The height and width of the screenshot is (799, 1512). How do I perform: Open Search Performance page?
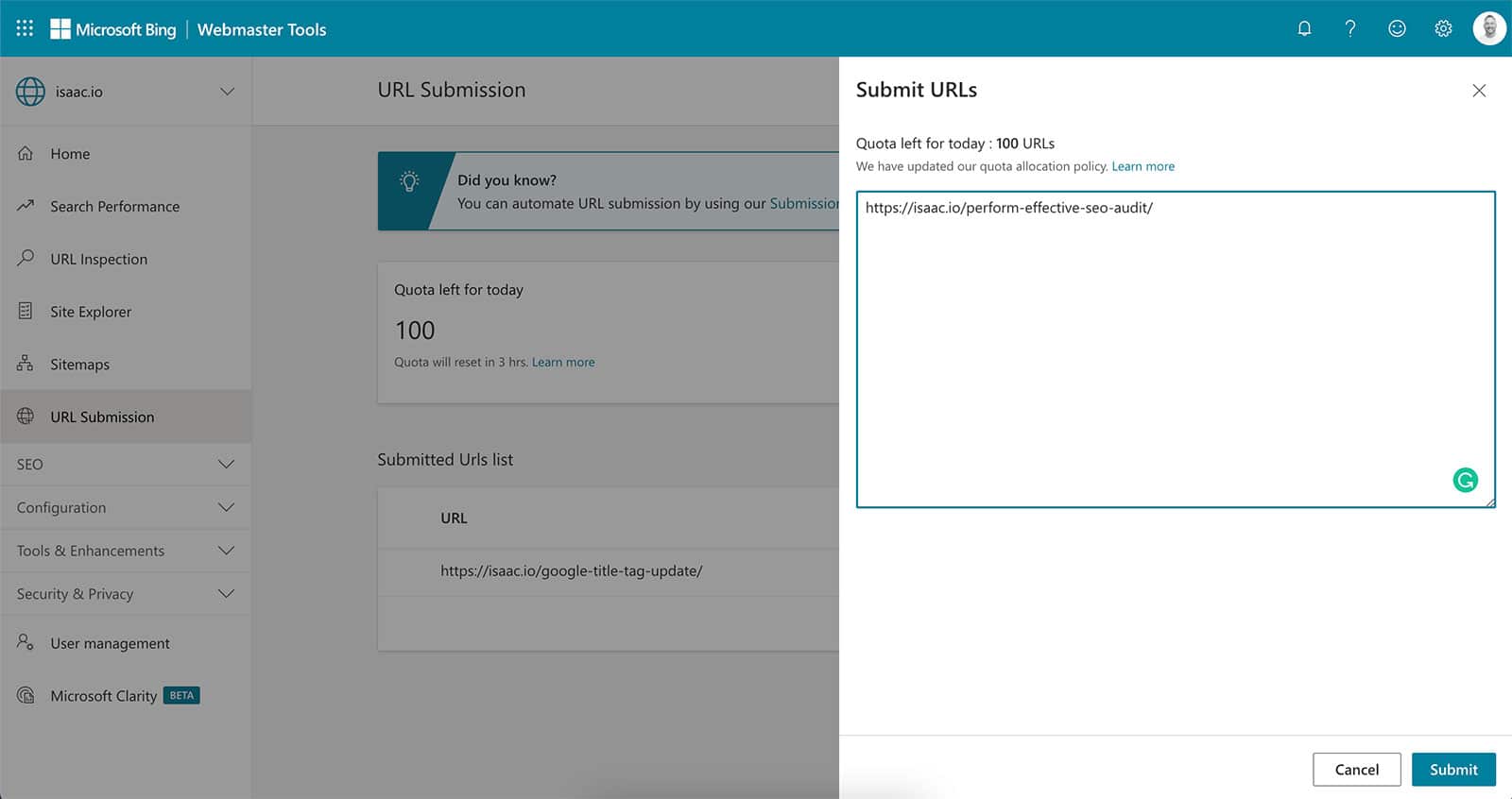126,206
